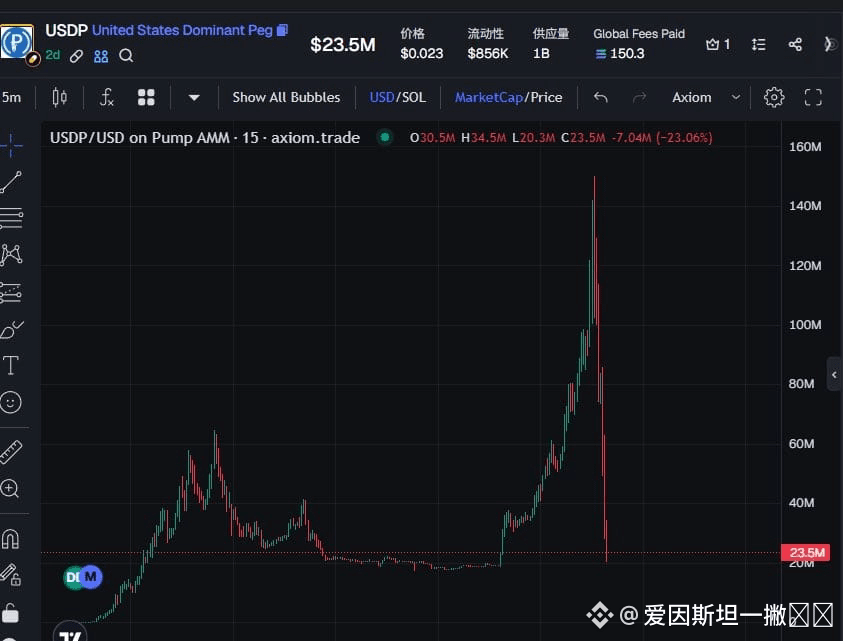Copy the USDP token address icon
The height and width of the screenshot is (641, 843).
[282, 30]
